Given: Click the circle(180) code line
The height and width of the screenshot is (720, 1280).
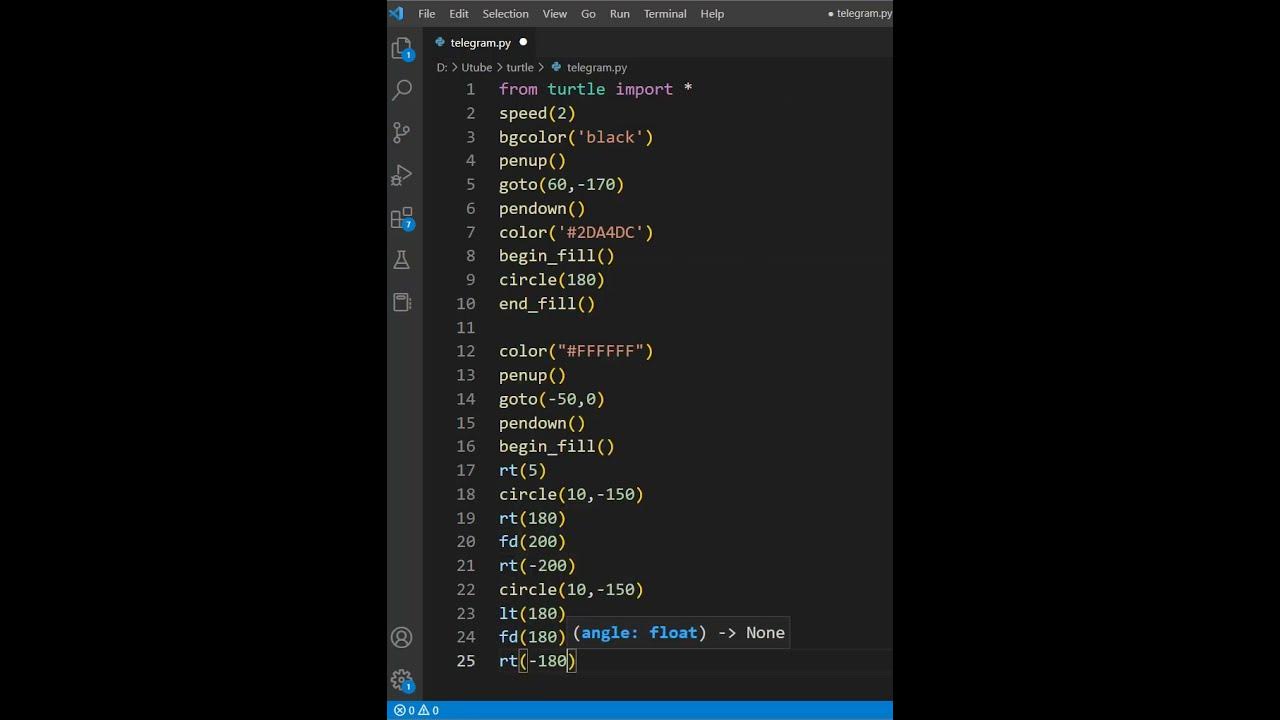Looking at the screenshot, I should point(552,280).
